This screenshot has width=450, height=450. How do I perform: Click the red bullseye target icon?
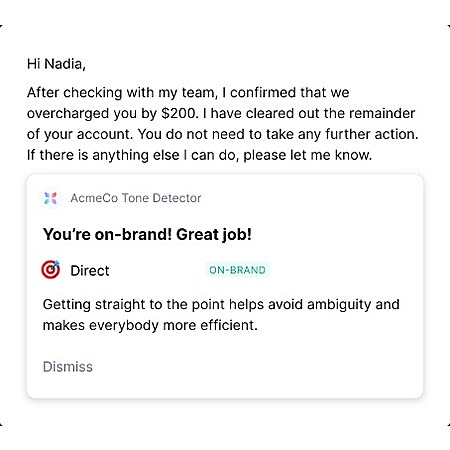(x=50, y=269)
